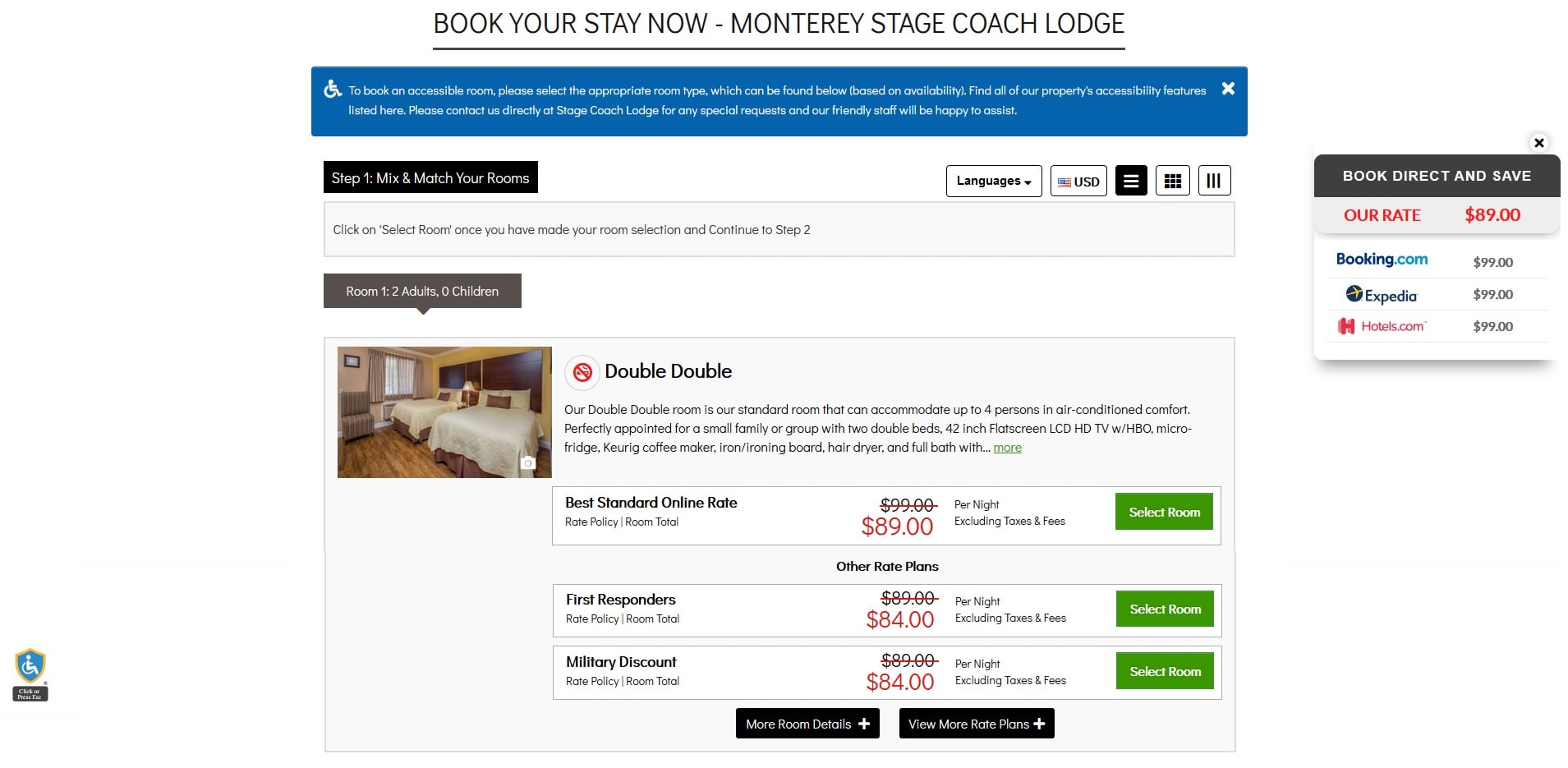The image size is (1568, 768).
Task: Click the camera icon on room photo
Action: (528, 463)
